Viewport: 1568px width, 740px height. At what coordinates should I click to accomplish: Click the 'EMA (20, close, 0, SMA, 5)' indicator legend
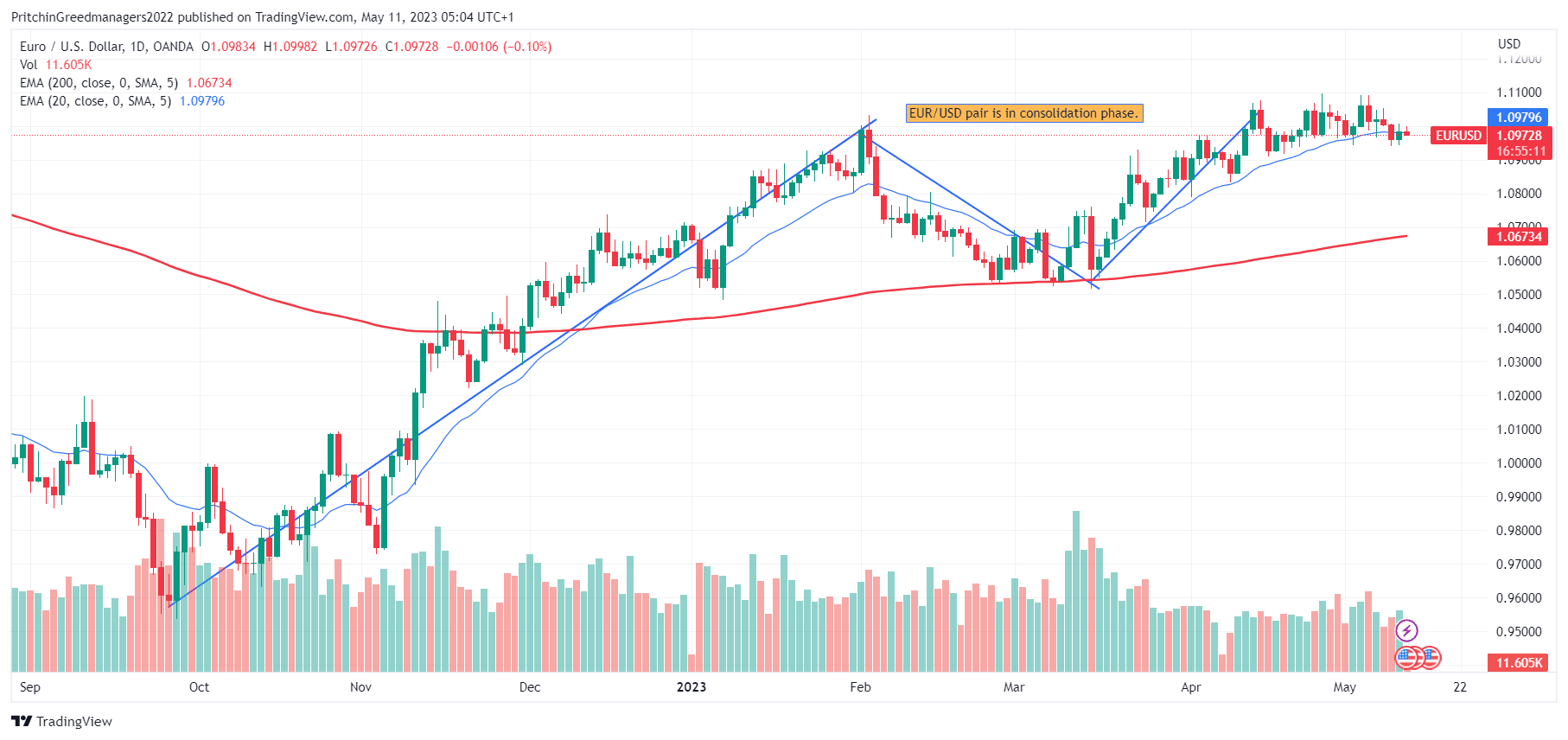pyautogui.click(x=95, y=101)
